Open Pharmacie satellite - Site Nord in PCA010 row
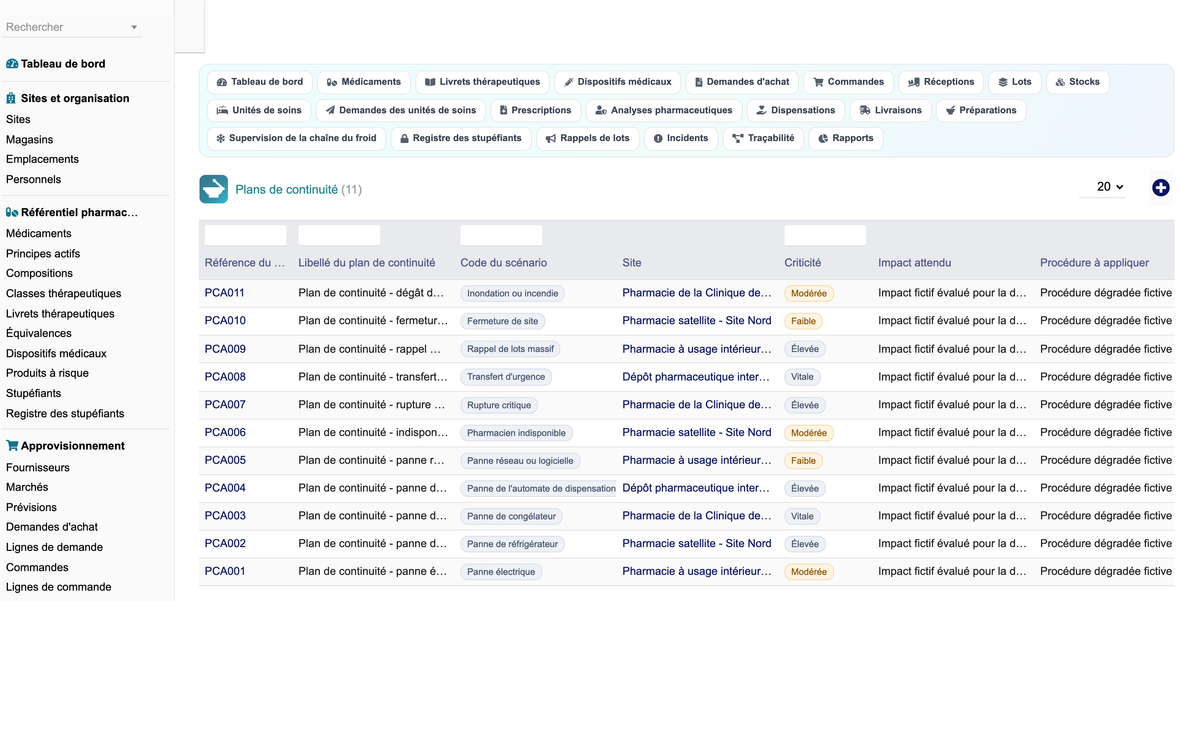The width and height of the screenshot is (1200, 743). pyautogui.click(x=697, y=321)
